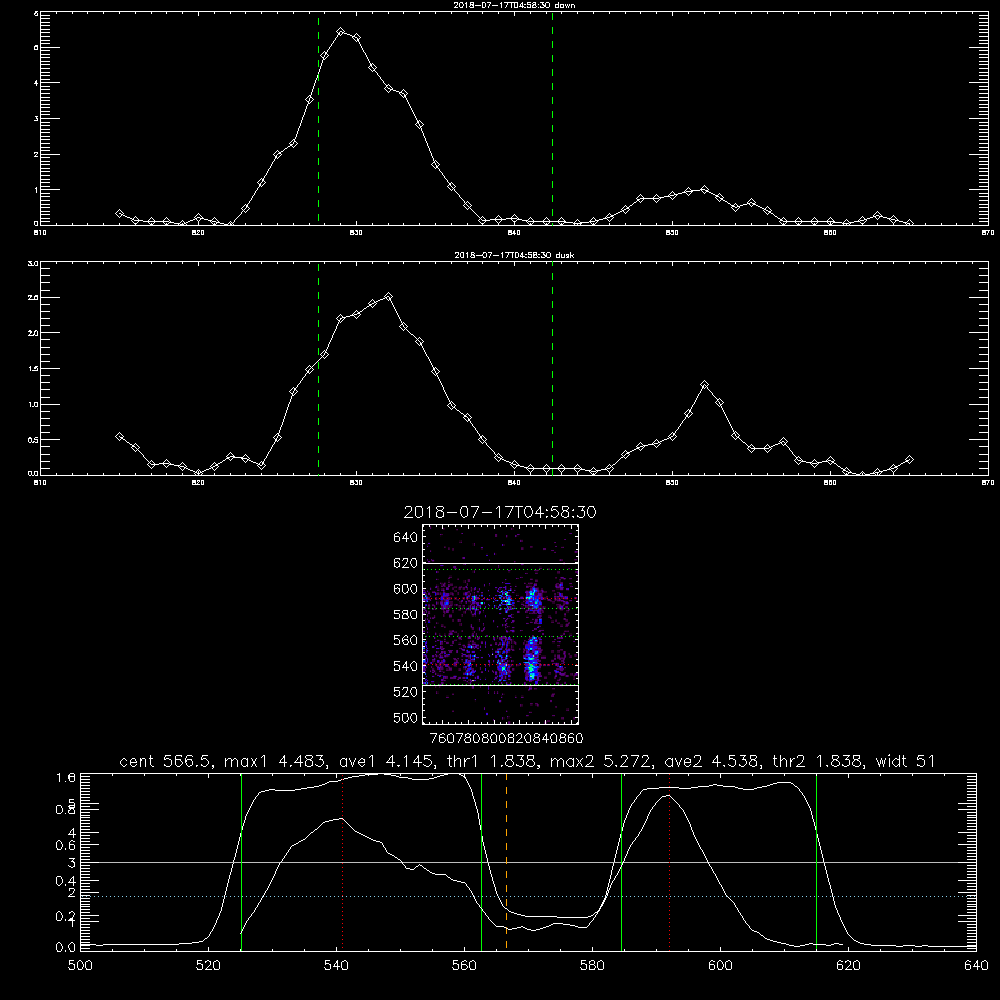Click the left green dashed line in dusk plot
Viewport: 1000px width, 1000px height.
coord(318,368)
